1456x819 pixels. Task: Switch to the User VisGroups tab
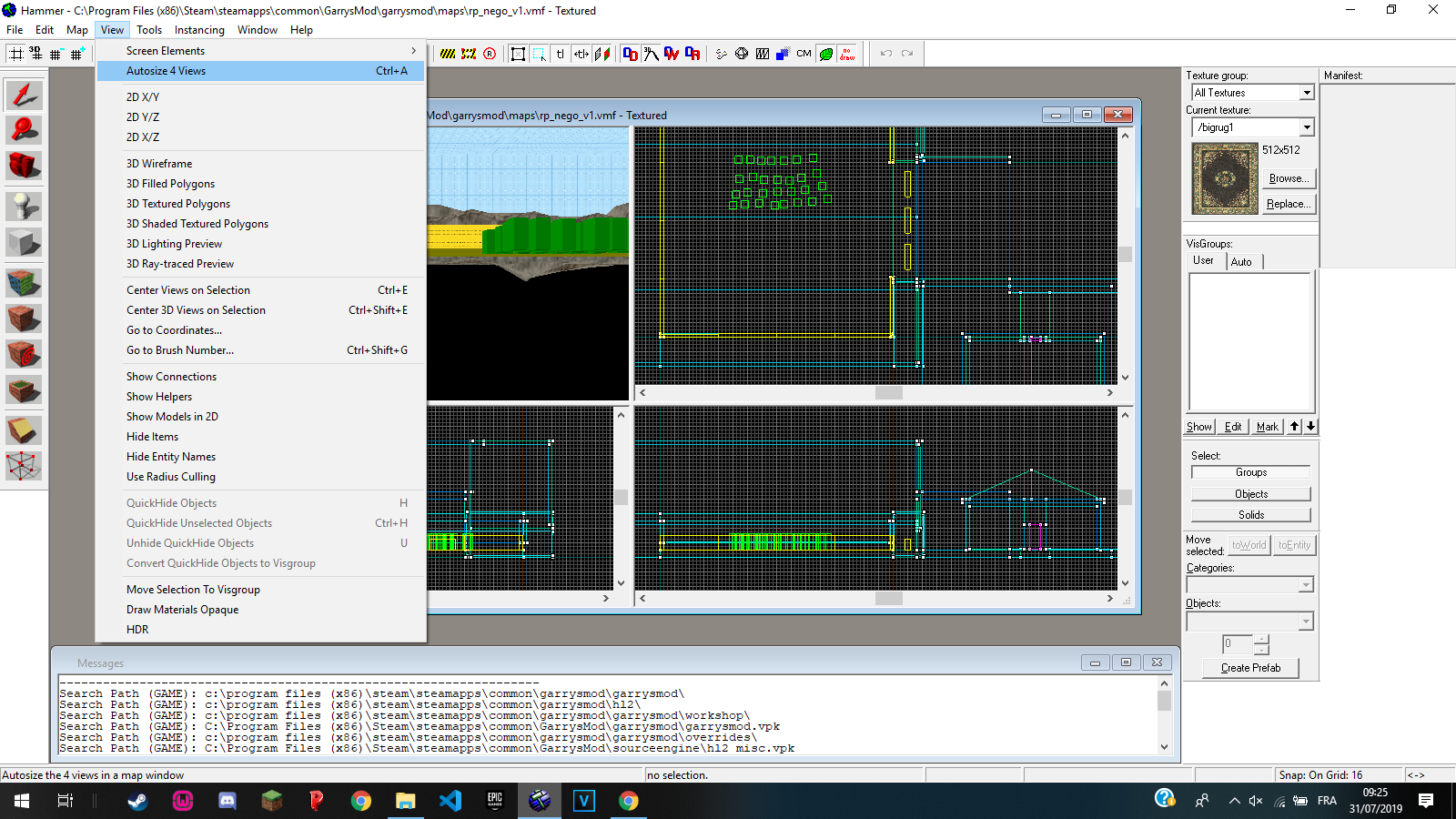[x=1203, y=260]
